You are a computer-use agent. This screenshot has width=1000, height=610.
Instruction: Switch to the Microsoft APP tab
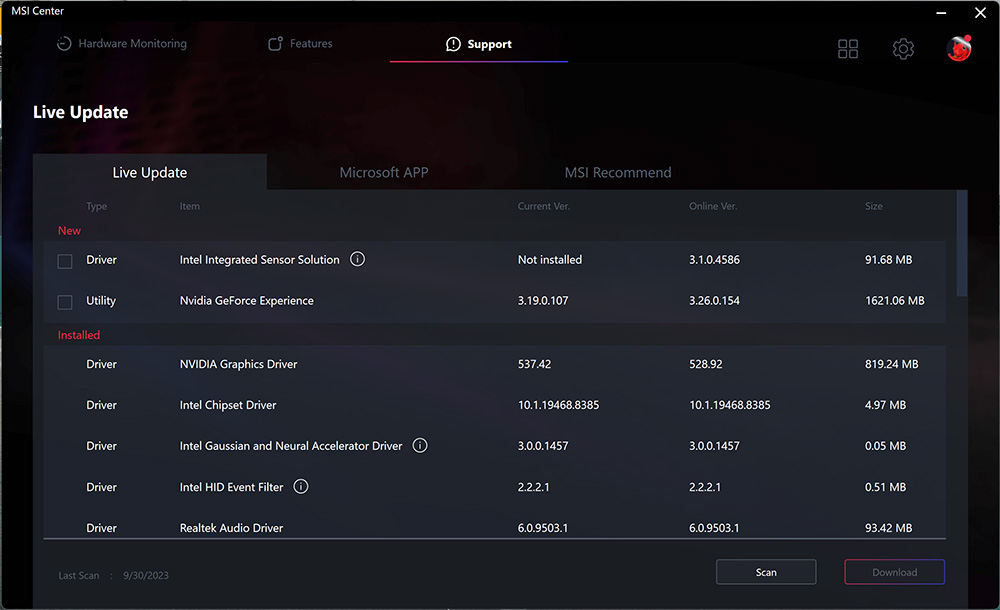[x=384, y=172]
